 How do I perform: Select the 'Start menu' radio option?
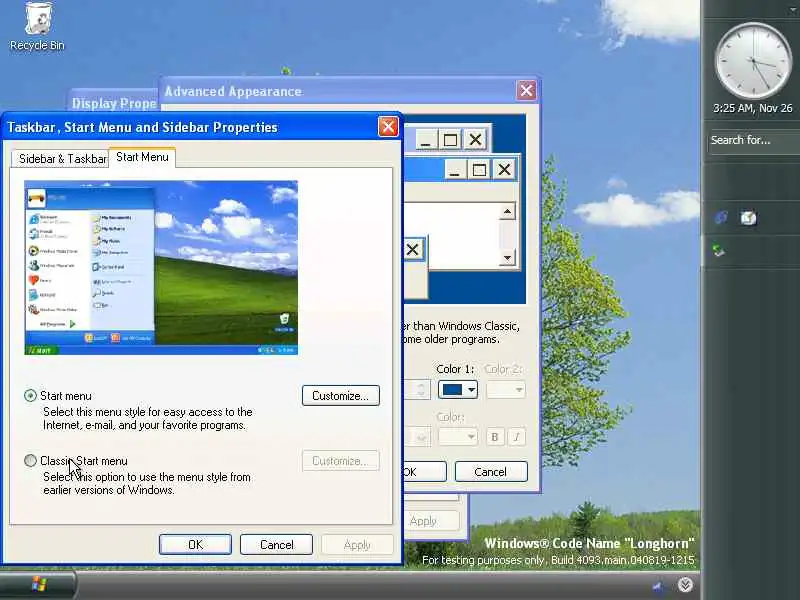(x=30, y=396)
